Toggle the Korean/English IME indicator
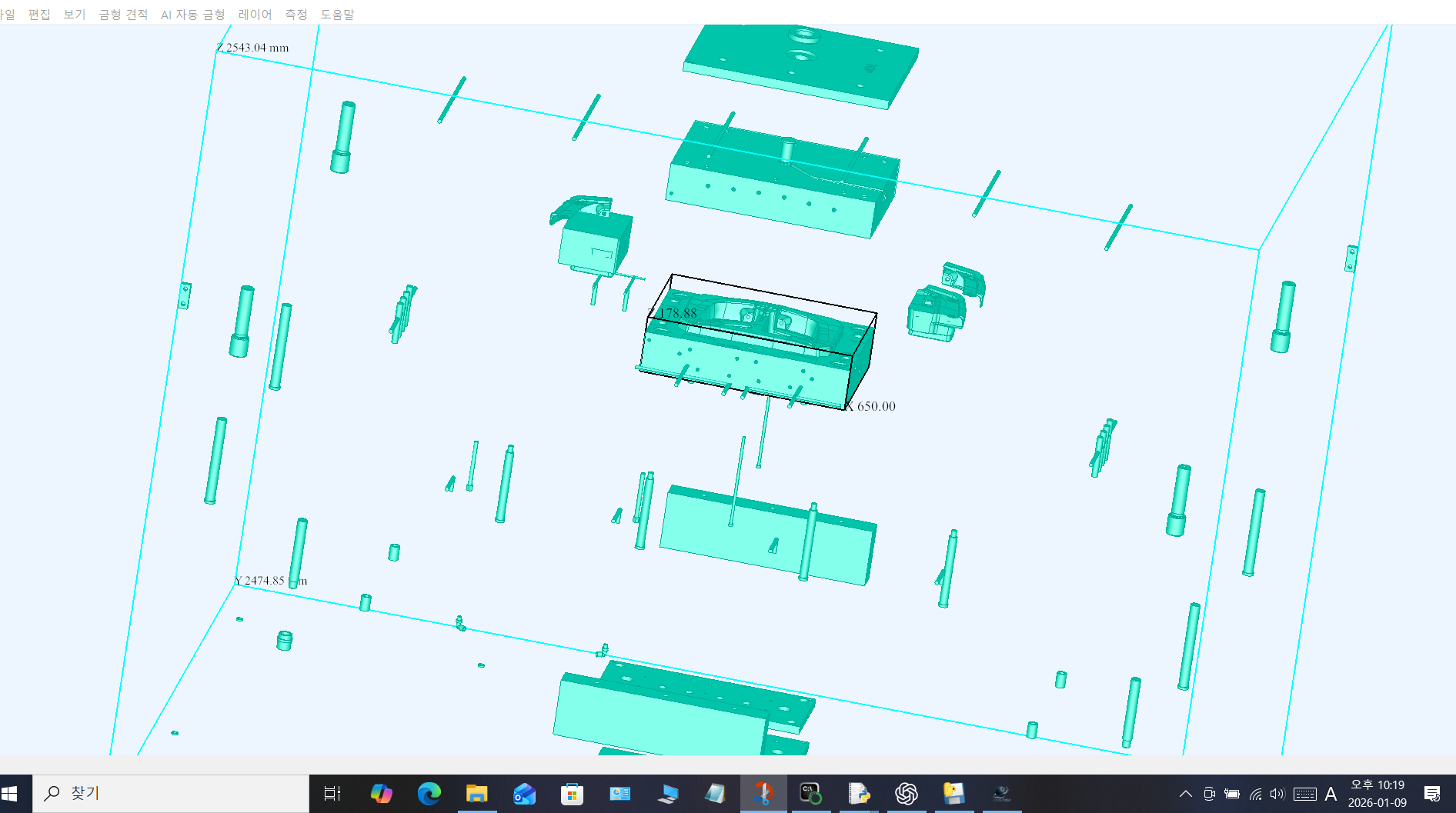Viewport: 1456px width, 813px height. [x=1331, y=793]
